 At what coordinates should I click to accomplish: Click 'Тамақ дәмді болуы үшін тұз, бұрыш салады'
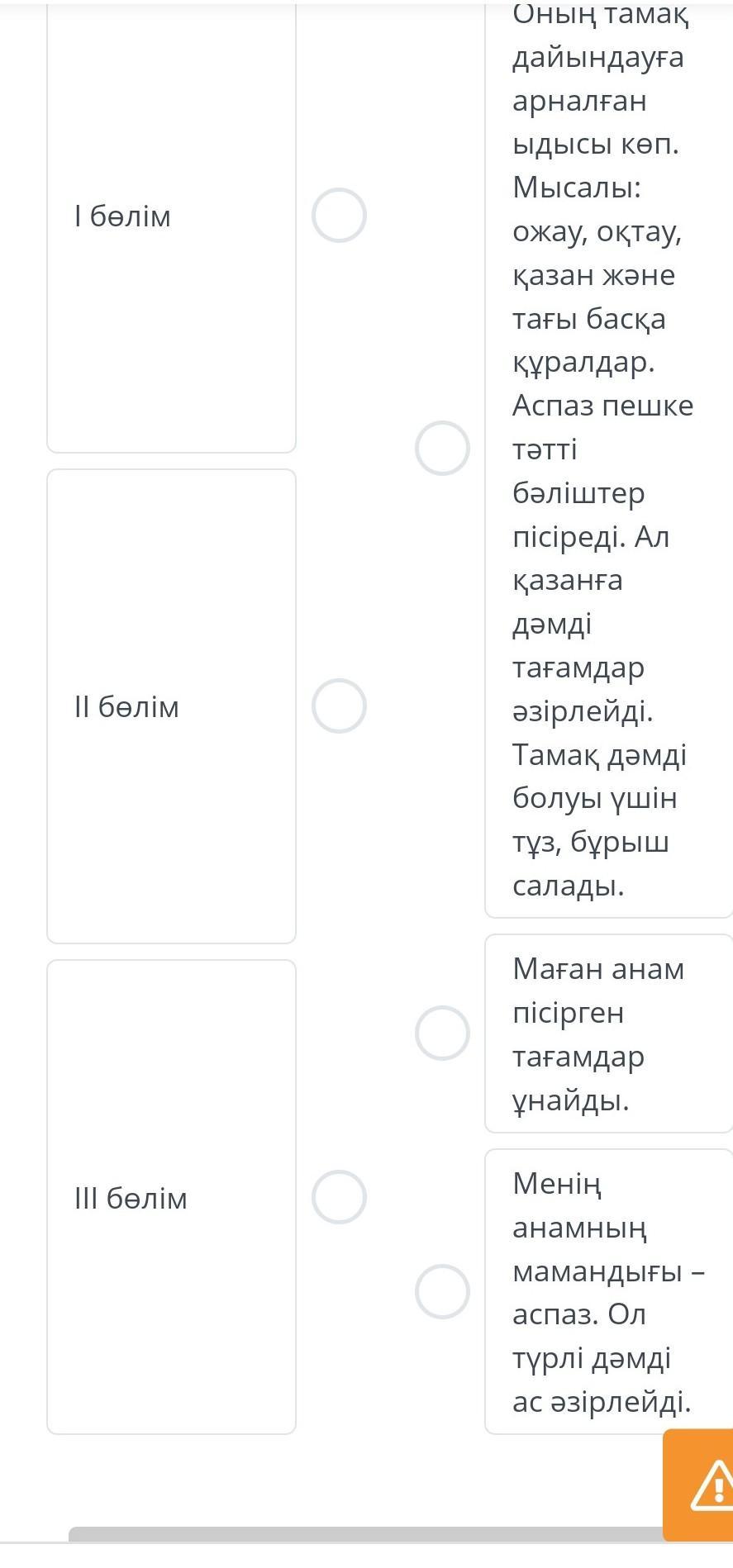tap(598, 820)
